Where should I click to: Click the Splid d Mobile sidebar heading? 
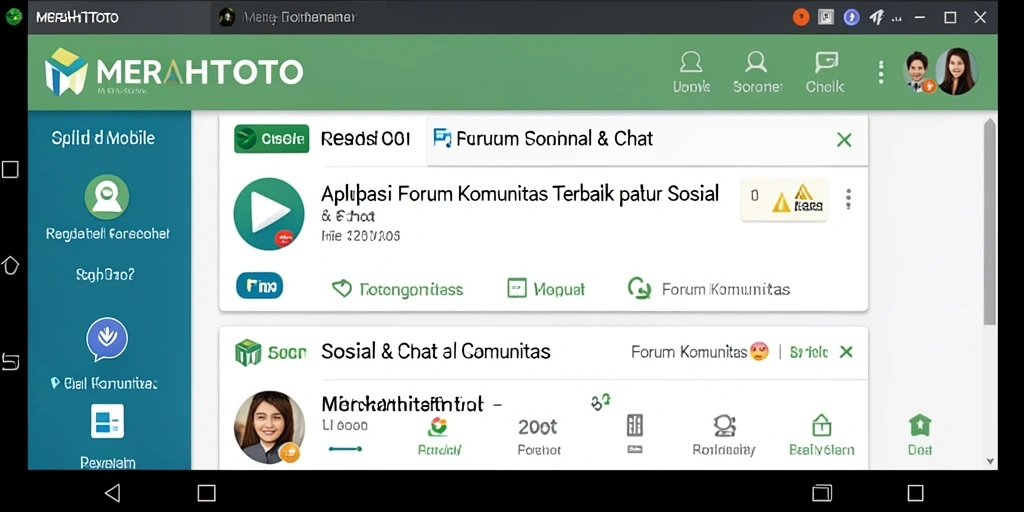pos(103,138)
